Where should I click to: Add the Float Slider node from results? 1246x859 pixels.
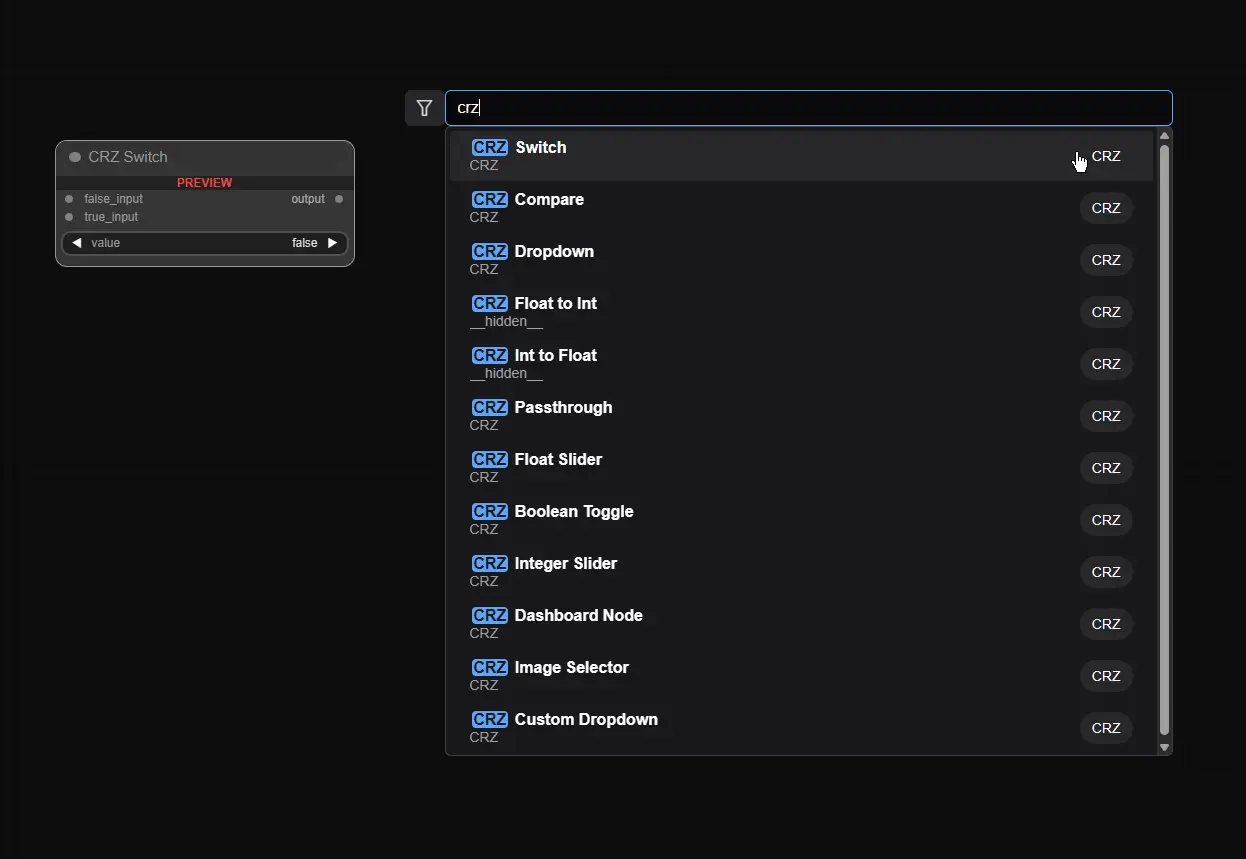558,460
